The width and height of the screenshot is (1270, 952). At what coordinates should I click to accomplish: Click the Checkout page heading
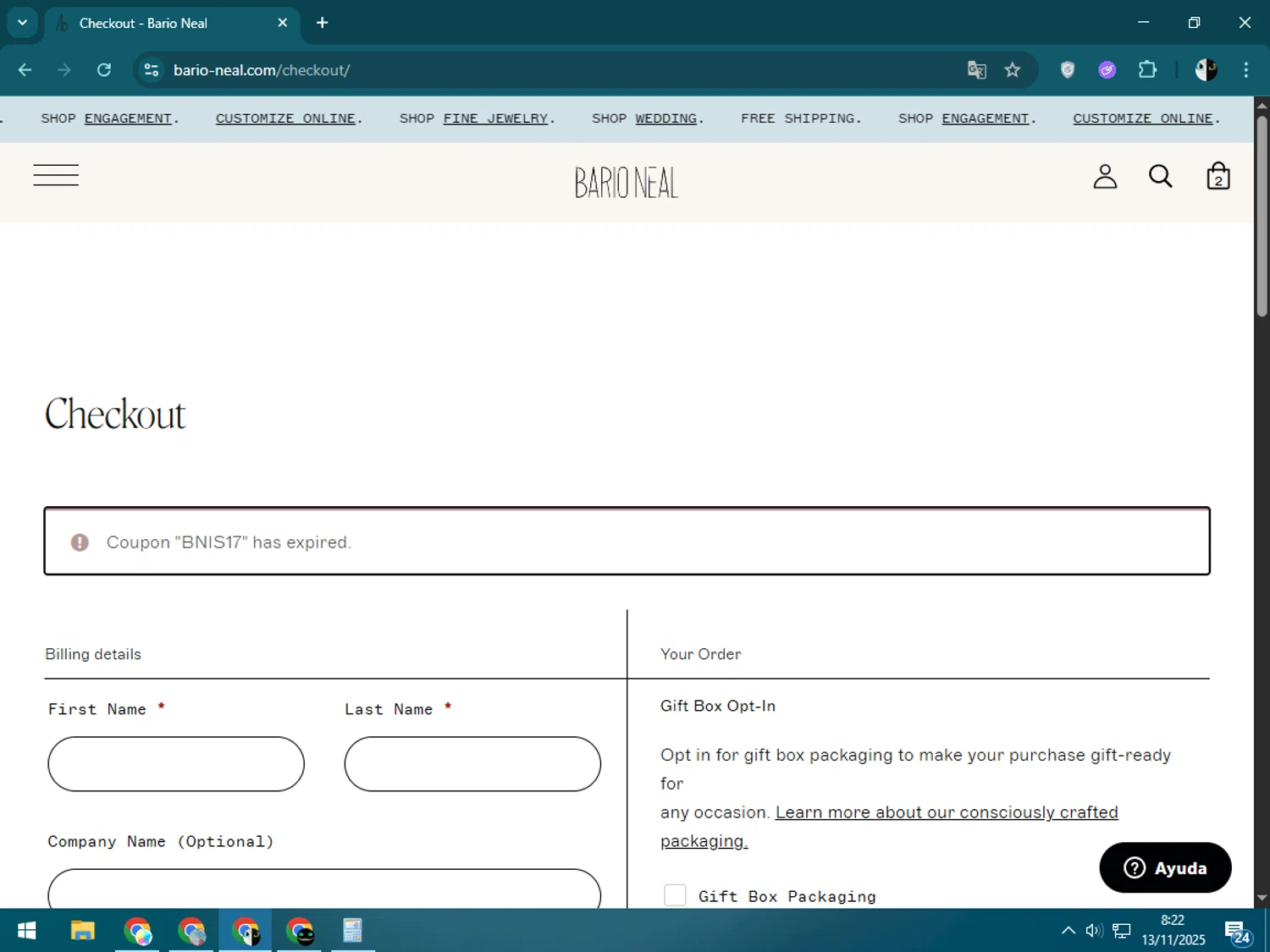(115, 415)
